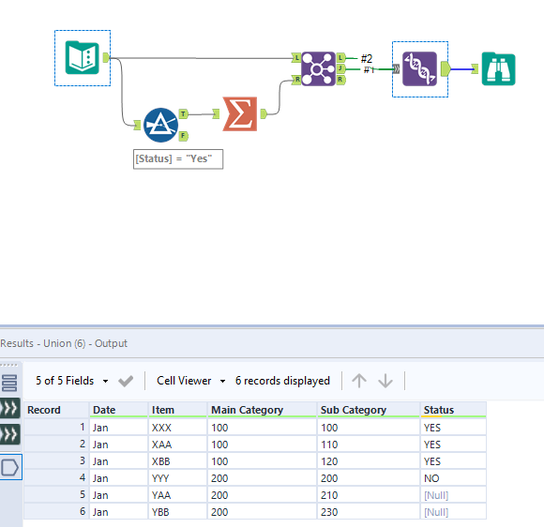Click the Join tool's R output anchor

point(340,79)
